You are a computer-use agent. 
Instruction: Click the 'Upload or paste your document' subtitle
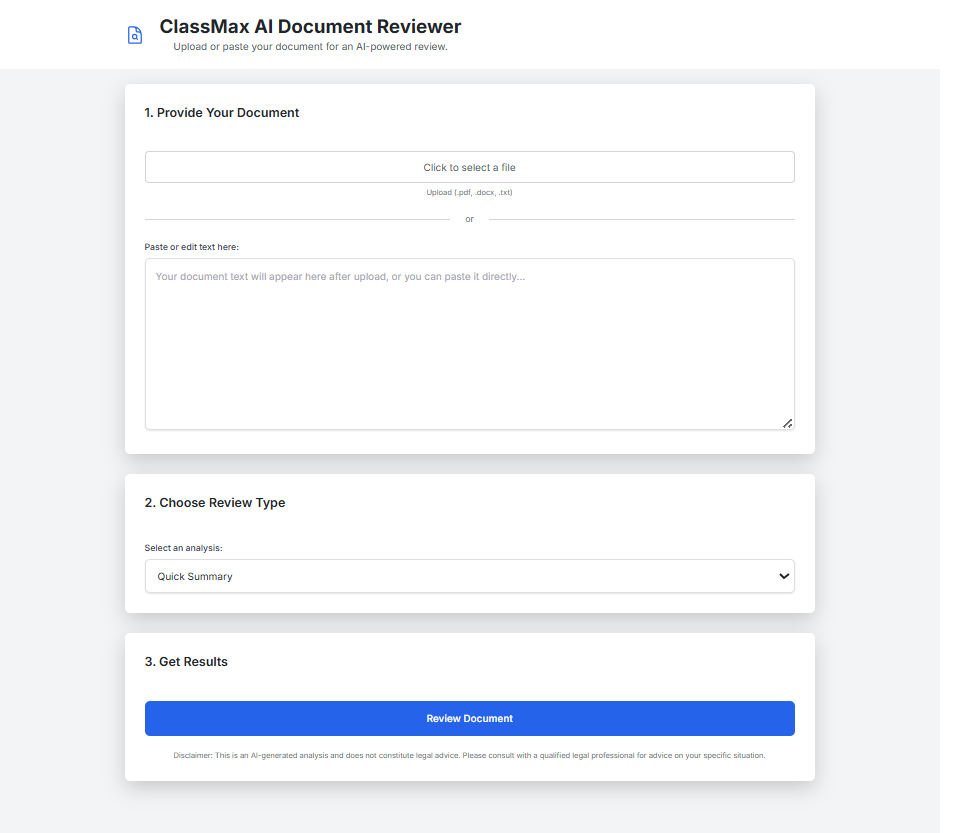point(310,47)
